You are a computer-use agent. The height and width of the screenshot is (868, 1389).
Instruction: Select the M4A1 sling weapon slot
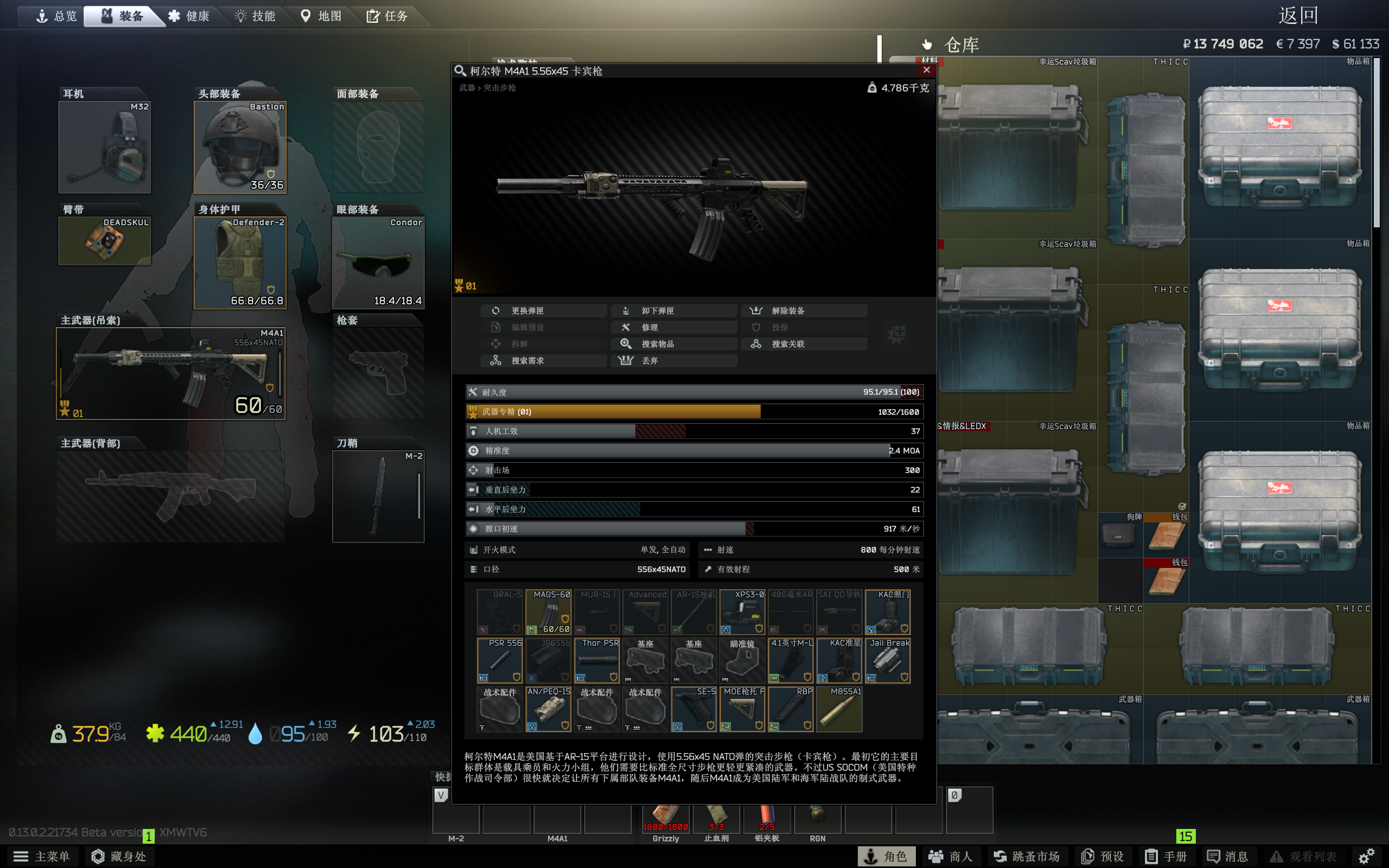click(x=170, y=374)
